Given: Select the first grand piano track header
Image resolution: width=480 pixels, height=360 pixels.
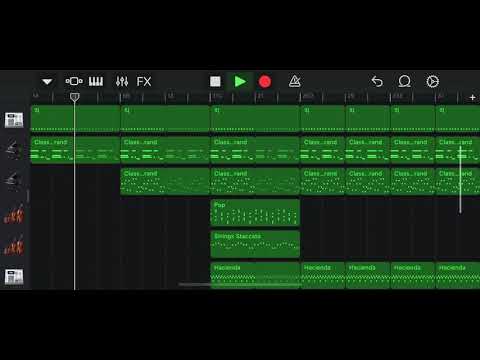Looking at the screenshot, I should coord(14,150).
